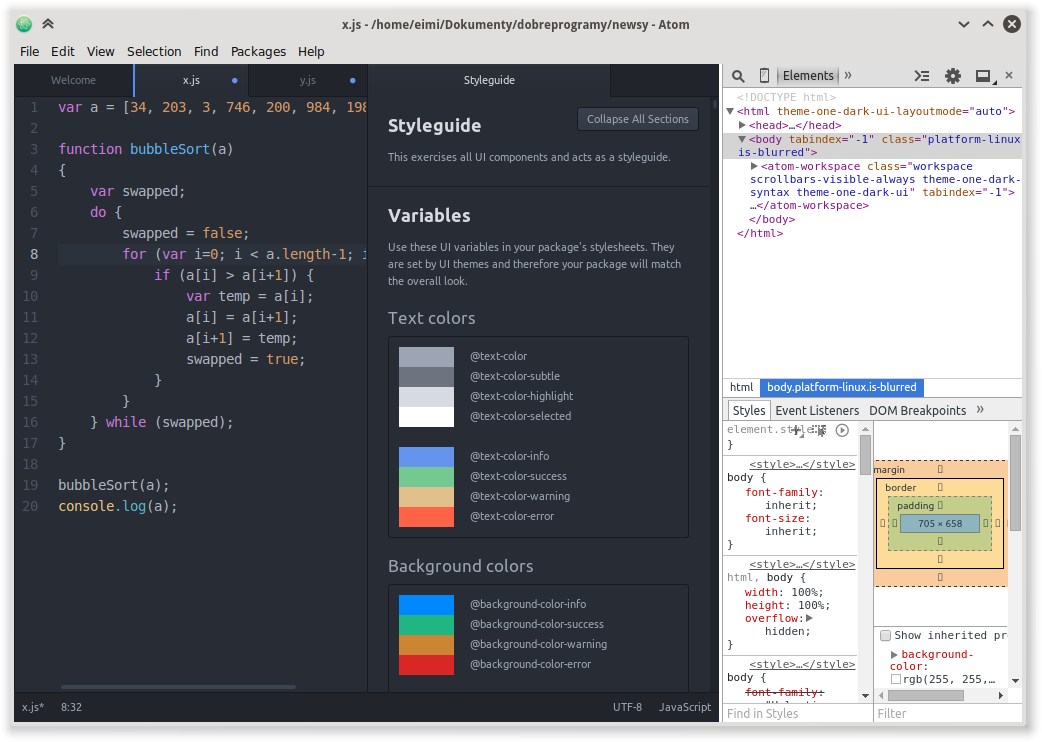Viewport: 1042px width, 742px height.
Task: Click the body.platform-linux.is-blurred breadcrumb
Action: click(841, 387)
